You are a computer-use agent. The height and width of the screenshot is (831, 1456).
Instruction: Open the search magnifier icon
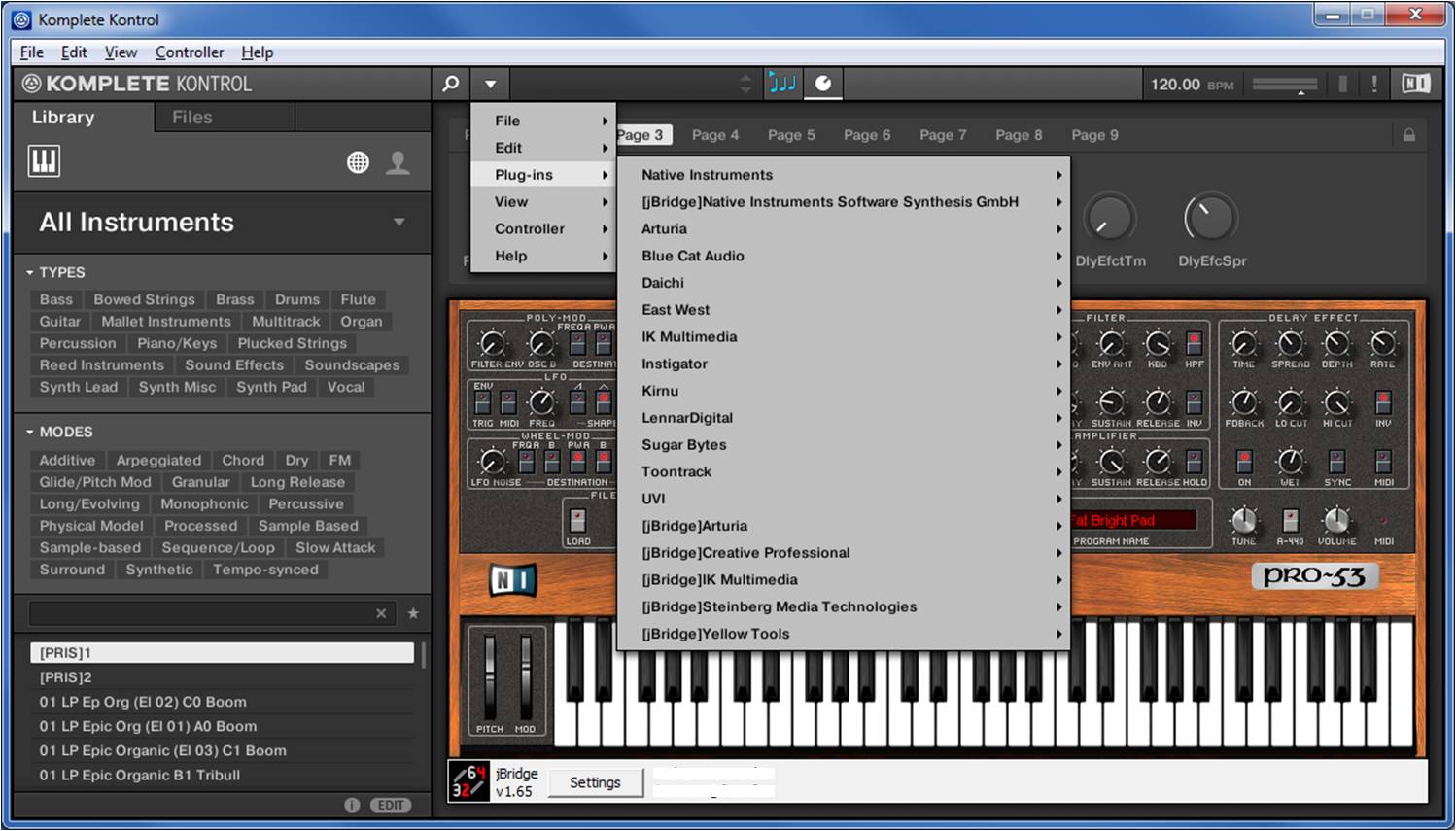tap(449, 84)
